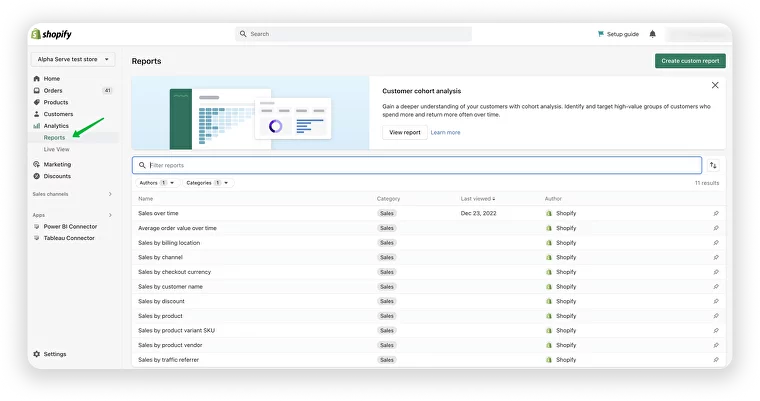Viewport: 760px width, 401px height.
Task: Click the Setup guide flag icon
Action: (601, 34)
